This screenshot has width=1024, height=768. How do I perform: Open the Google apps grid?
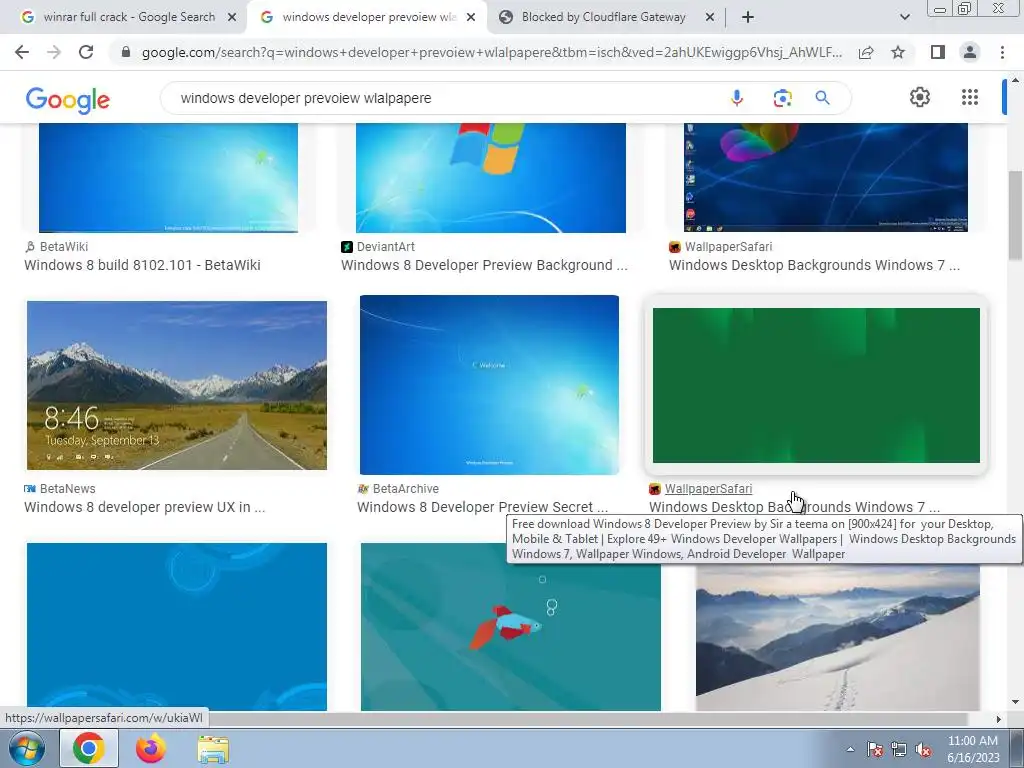coord(970,97)
